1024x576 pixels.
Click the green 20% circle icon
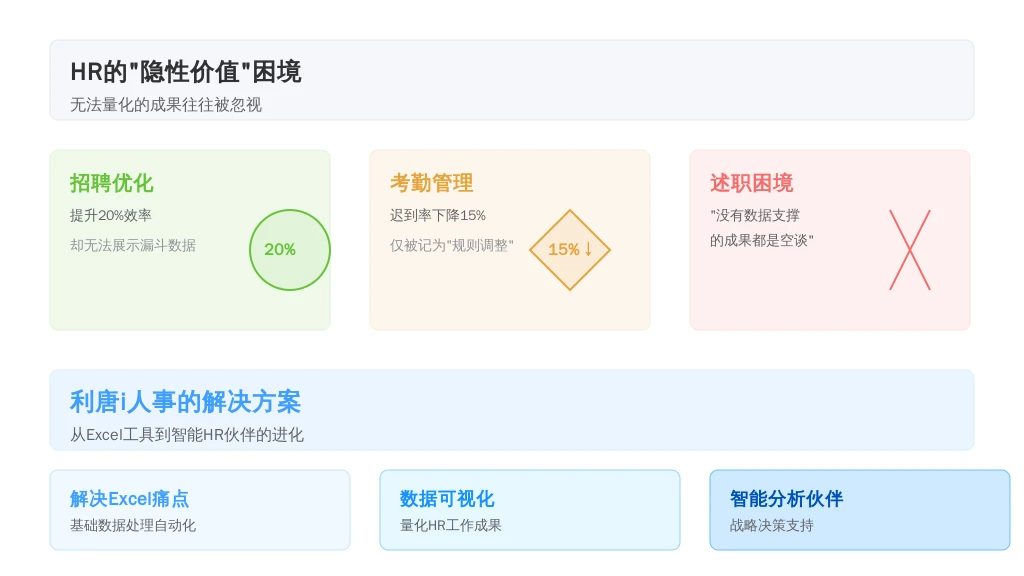click(x=290, y=249)
